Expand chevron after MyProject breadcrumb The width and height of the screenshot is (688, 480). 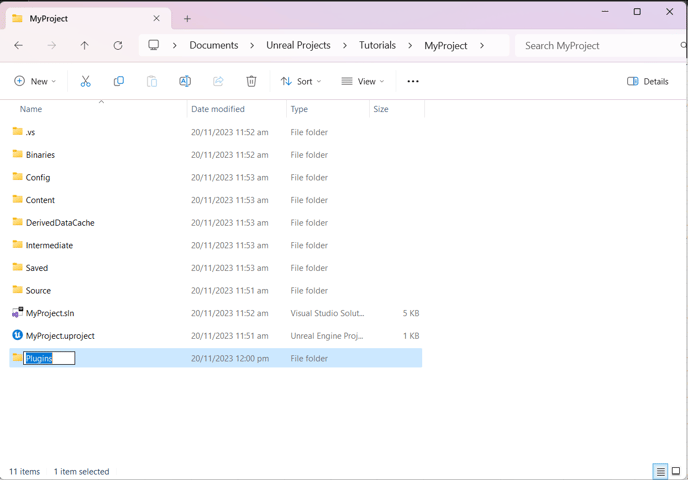tap(482, 46)
